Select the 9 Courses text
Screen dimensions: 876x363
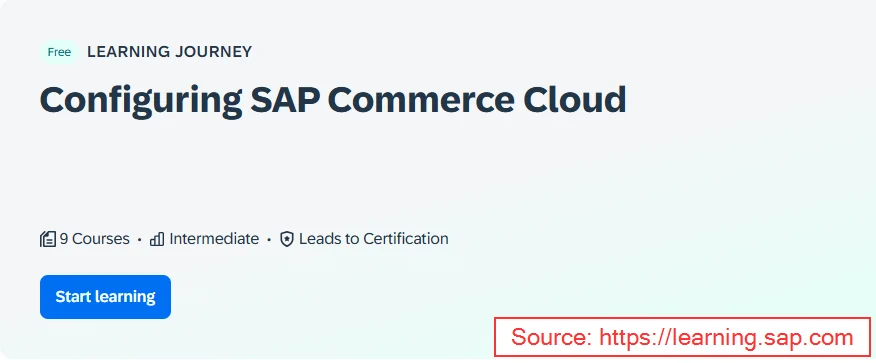tap(94, 239)
